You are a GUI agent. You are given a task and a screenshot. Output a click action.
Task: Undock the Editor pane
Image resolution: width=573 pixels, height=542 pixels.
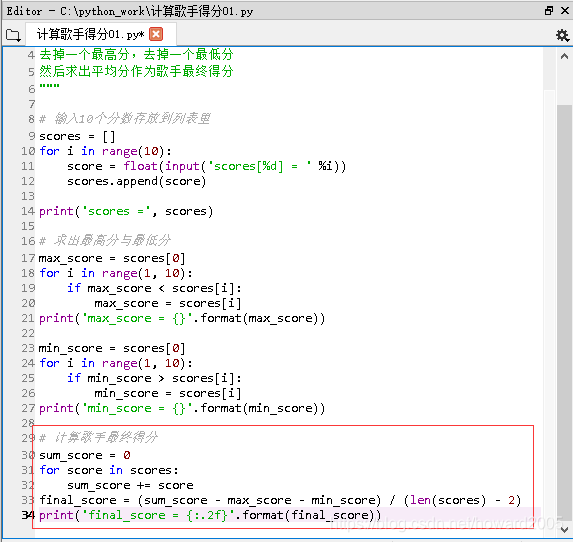(x=549, y=10)
